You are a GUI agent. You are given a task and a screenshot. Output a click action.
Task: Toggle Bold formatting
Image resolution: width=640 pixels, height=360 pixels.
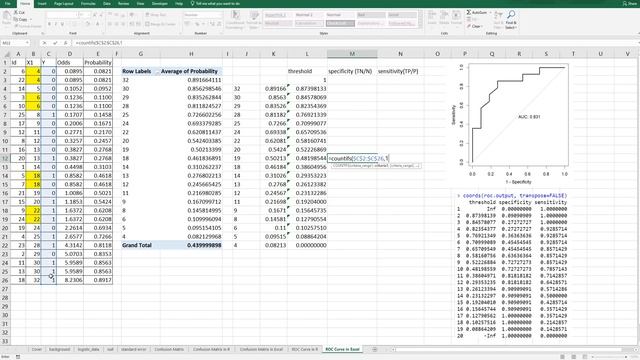(49, 24)
